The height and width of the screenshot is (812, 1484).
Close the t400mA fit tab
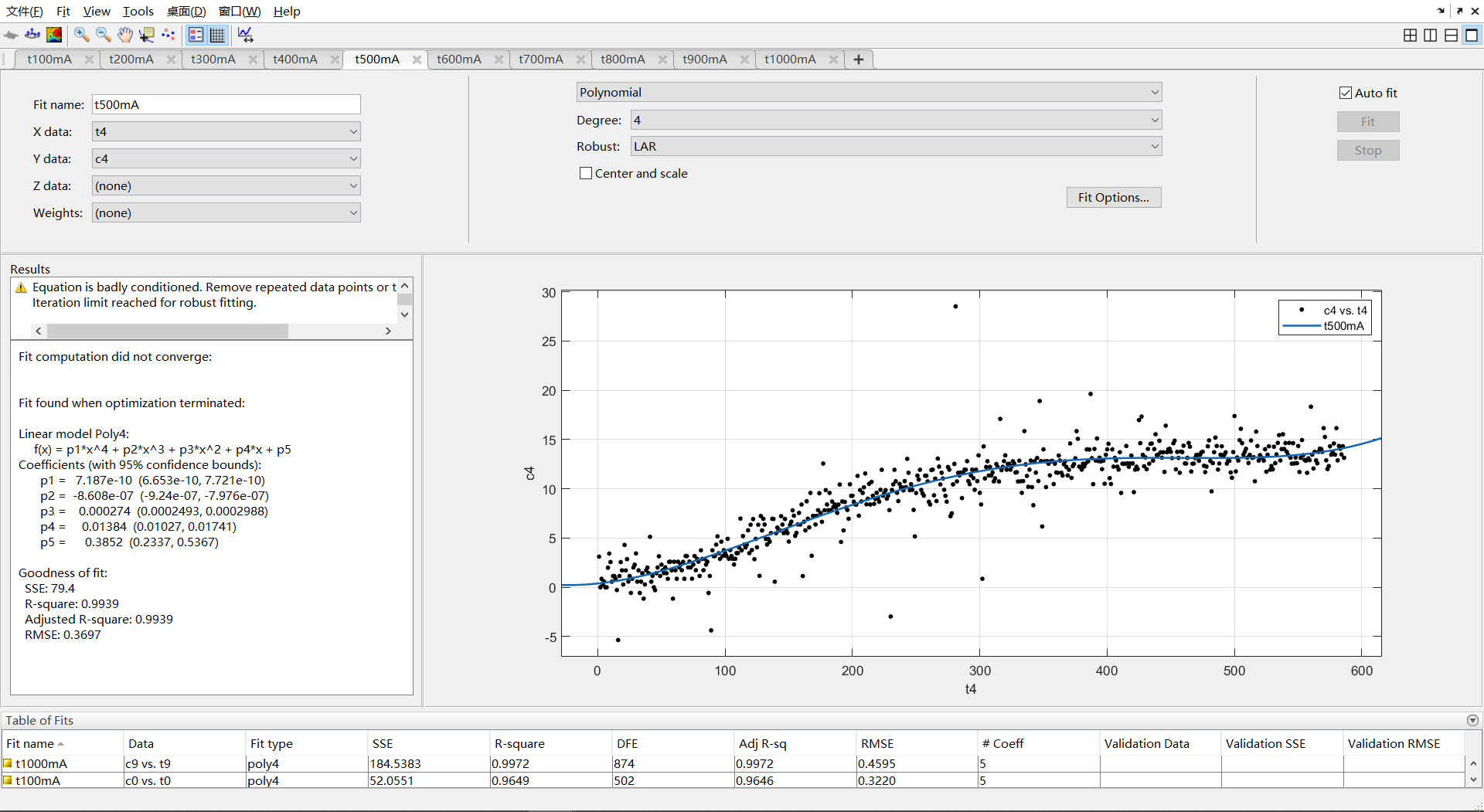pyautogui.click(x=335, y=59)
